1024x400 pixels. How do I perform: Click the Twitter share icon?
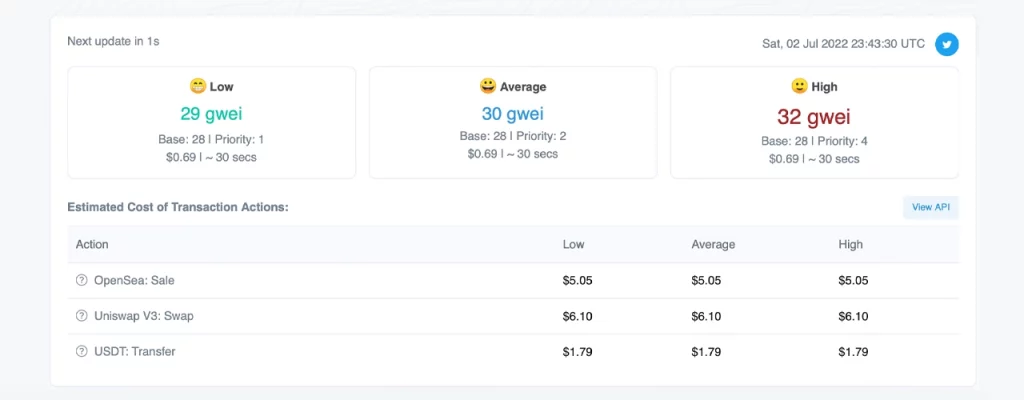(x=946, y=44)
